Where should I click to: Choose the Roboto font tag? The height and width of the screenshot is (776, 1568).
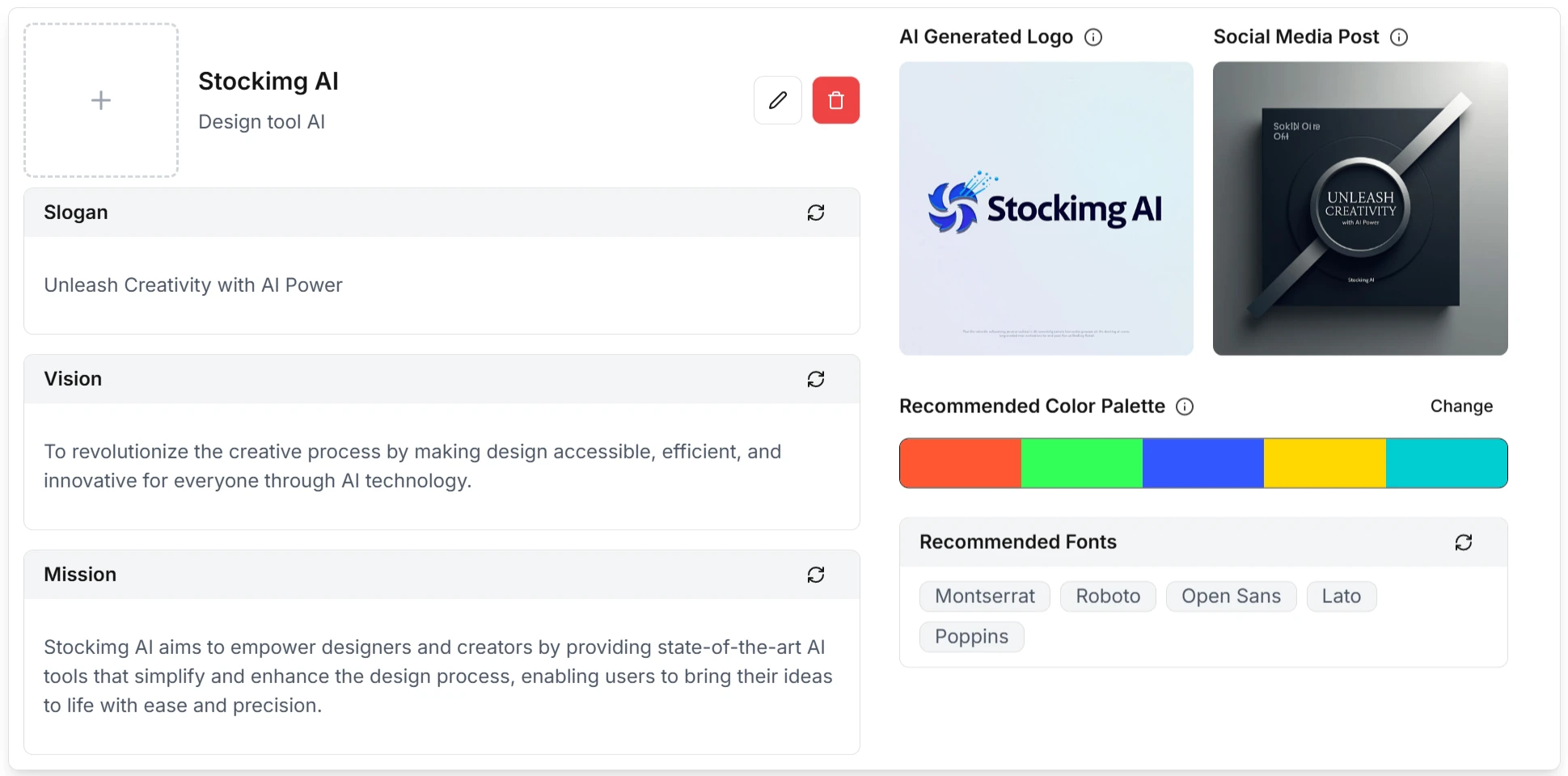[1107, 597]
